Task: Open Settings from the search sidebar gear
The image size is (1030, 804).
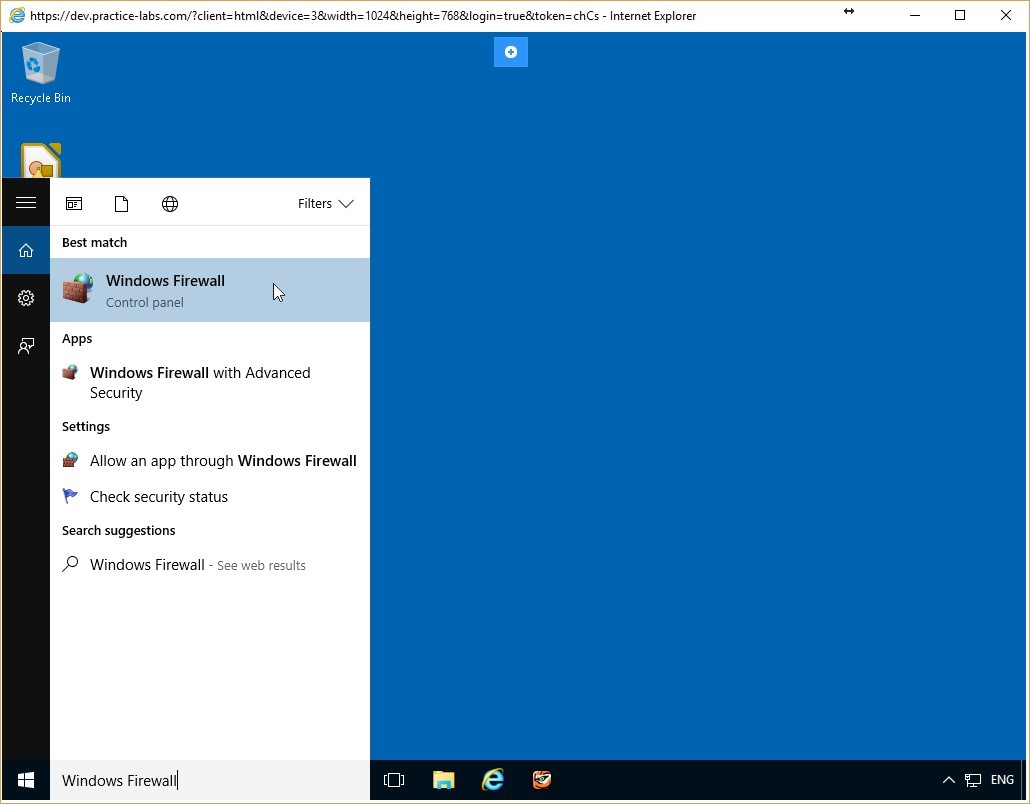Action: (26, 298)
